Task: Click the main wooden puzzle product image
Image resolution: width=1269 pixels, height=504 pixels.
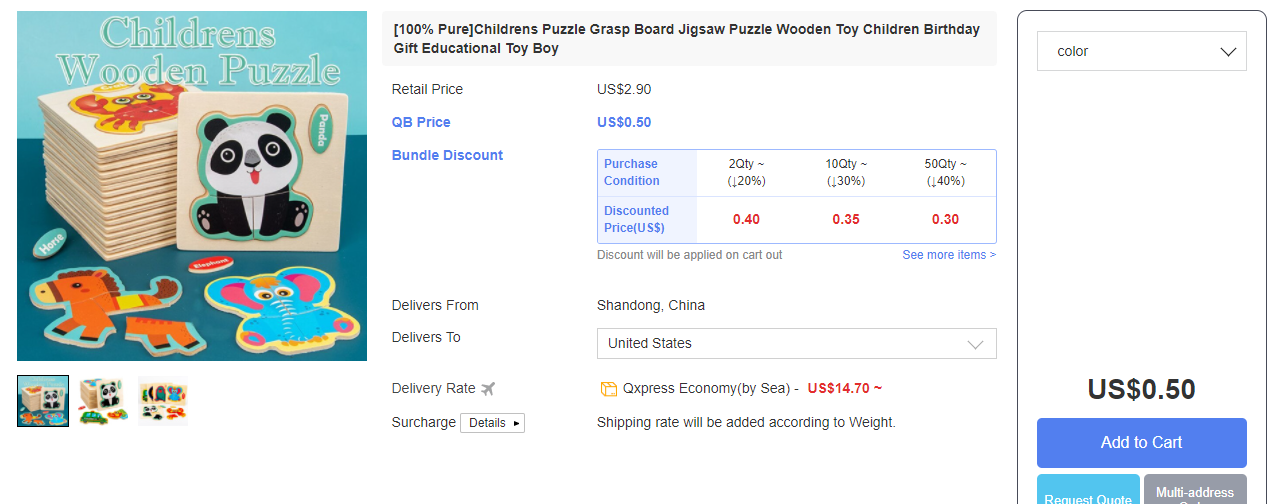Action: coord(192,186)
